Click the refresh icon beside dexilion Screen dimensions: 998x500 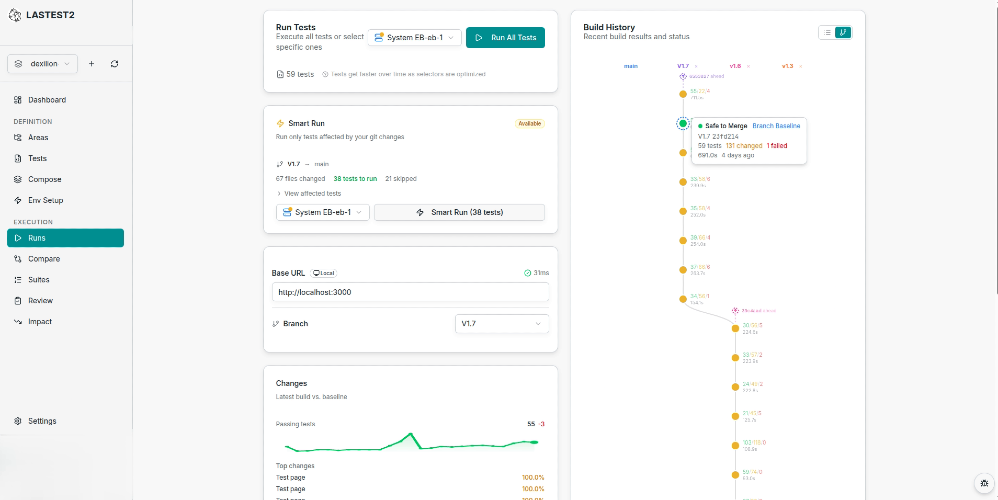[115, 64]
